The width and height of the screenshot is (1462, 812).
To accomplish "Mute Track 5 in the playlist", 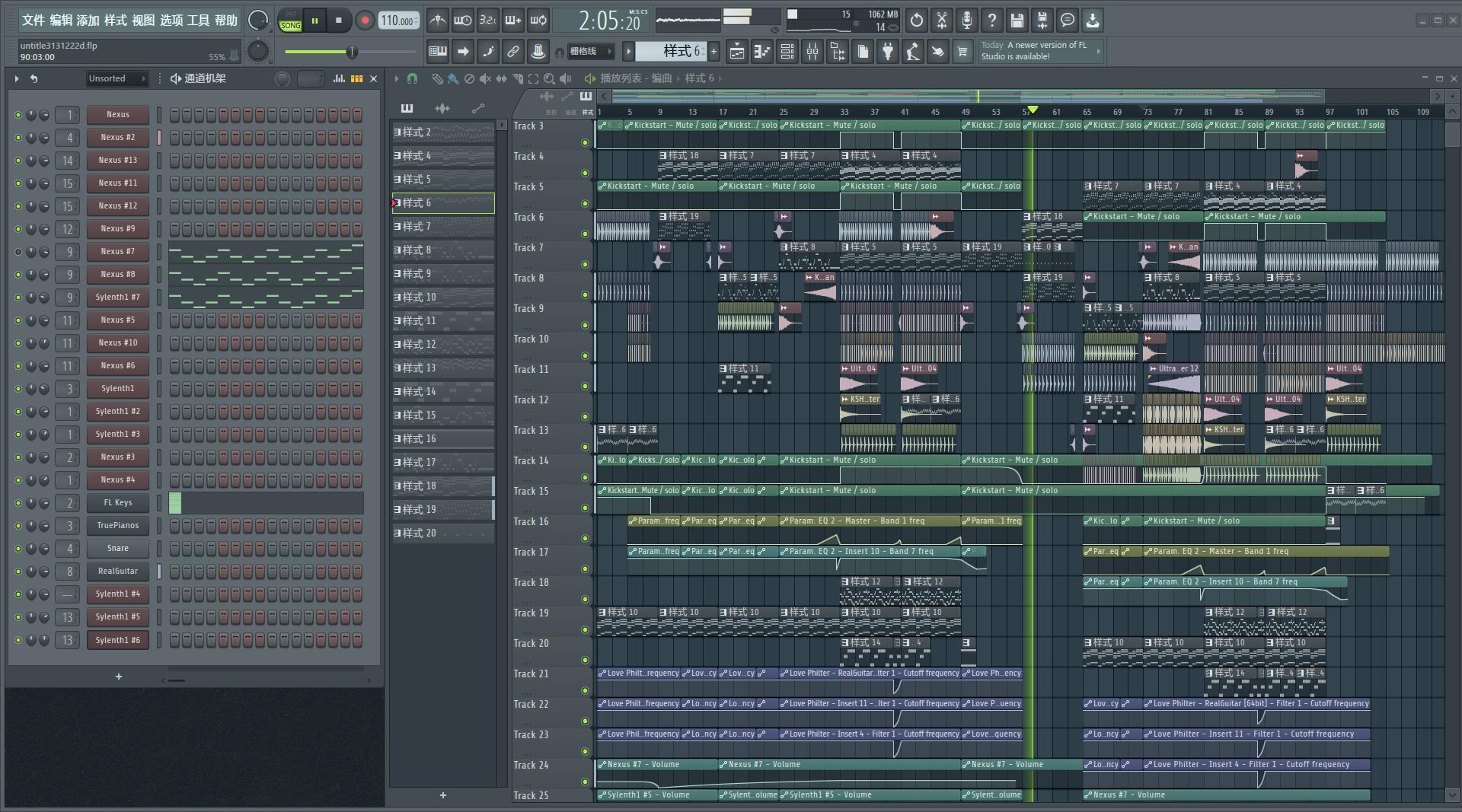I will (x=585, y=203).
